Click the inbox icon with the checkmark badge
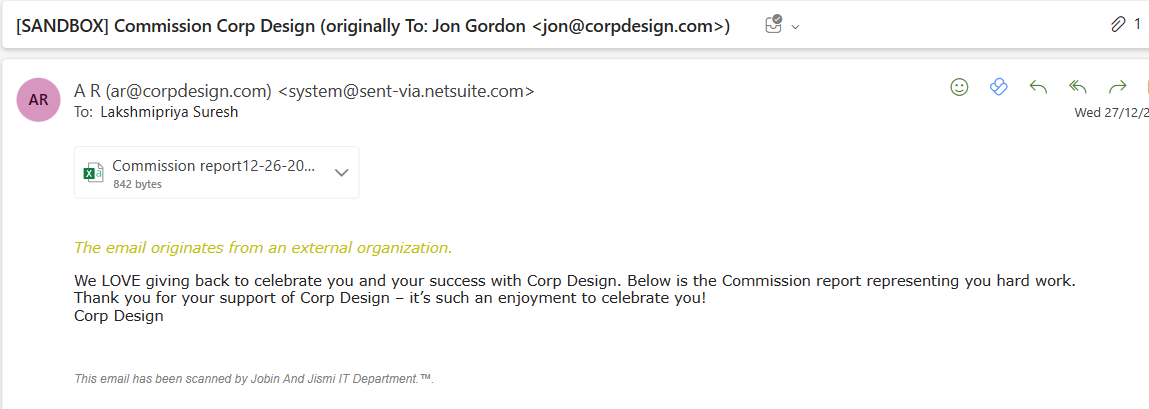Image resolution: width=1149 pixels, height=409 pixels. [x=773, y=26]
